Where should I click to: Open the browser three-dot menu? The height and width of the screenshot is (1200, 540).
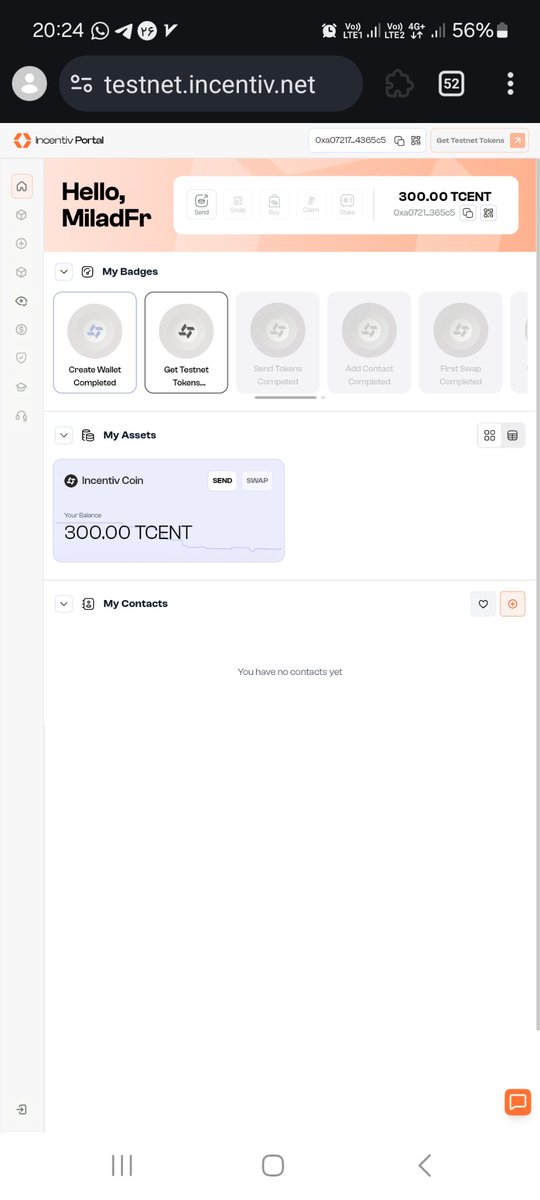[x=510, y=84]
